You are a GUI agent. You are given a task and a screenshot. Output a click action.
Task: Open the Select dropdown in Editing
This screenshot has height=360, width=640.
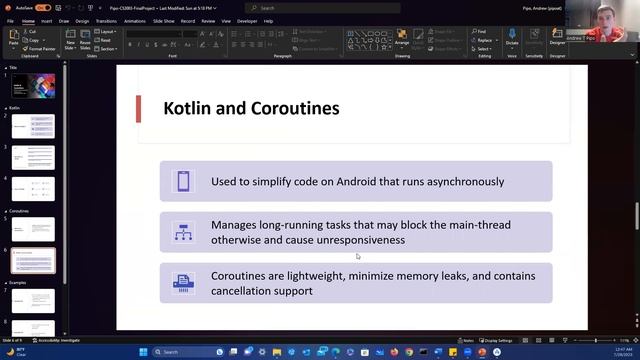coord(482,49)
